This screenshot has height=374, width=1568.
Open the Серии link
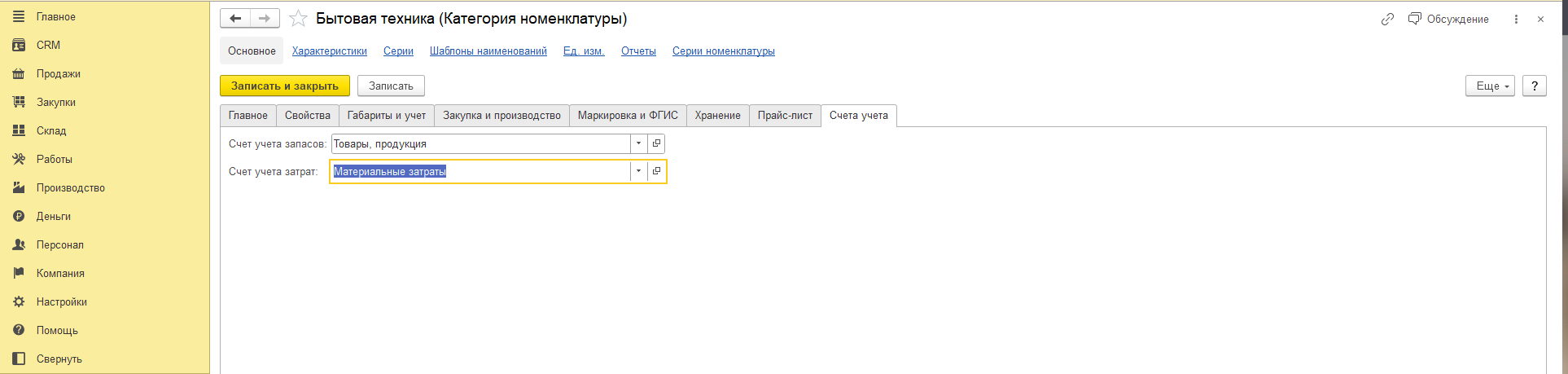click(x=398, y=51)
